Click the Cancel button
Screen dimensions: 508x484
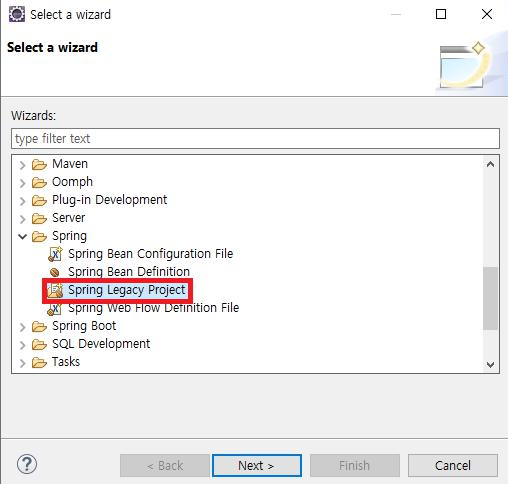coord(453,465)
